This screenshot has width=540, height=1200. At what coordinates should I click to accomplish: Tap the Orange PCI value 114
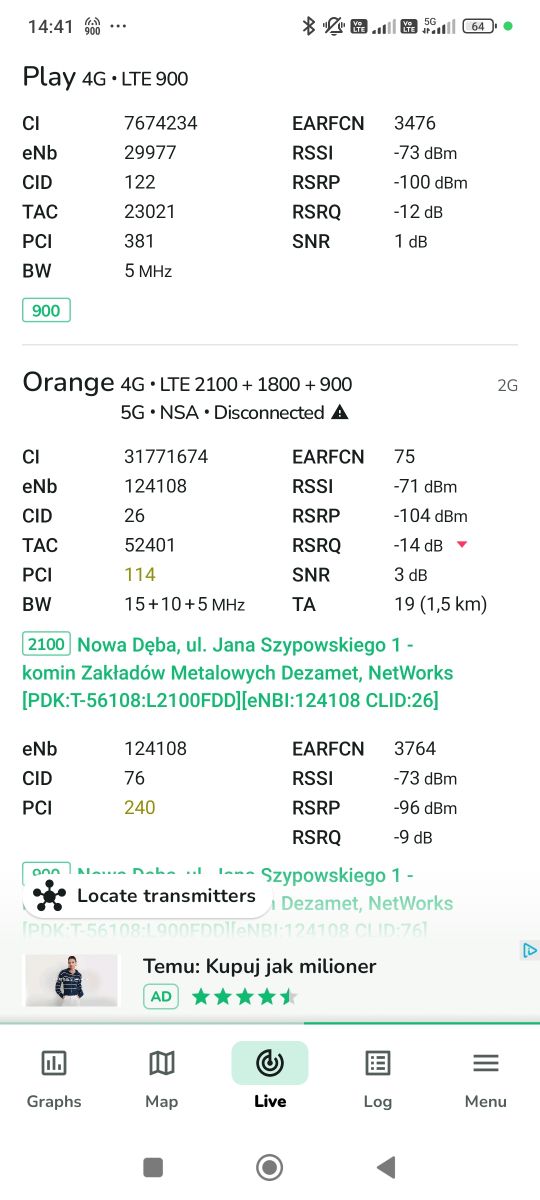(140, 575)
